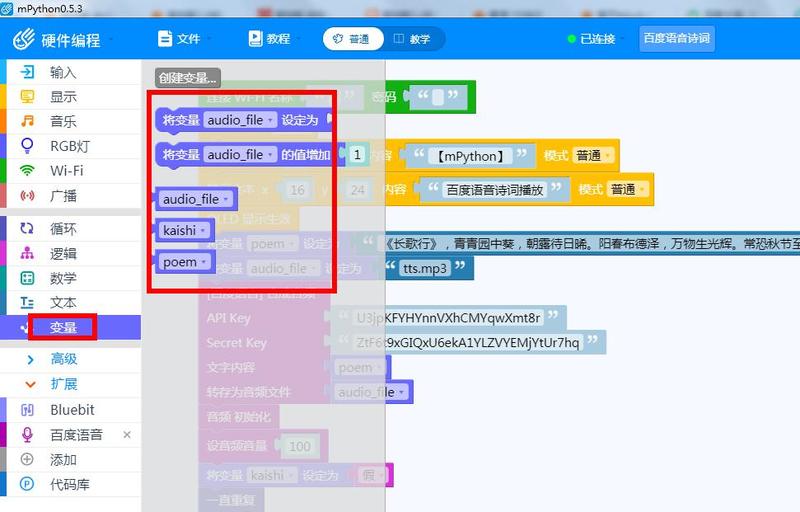Click the Bluebit extension icon
This screenshot has height=512, width=800.
(x=28, y=410)
